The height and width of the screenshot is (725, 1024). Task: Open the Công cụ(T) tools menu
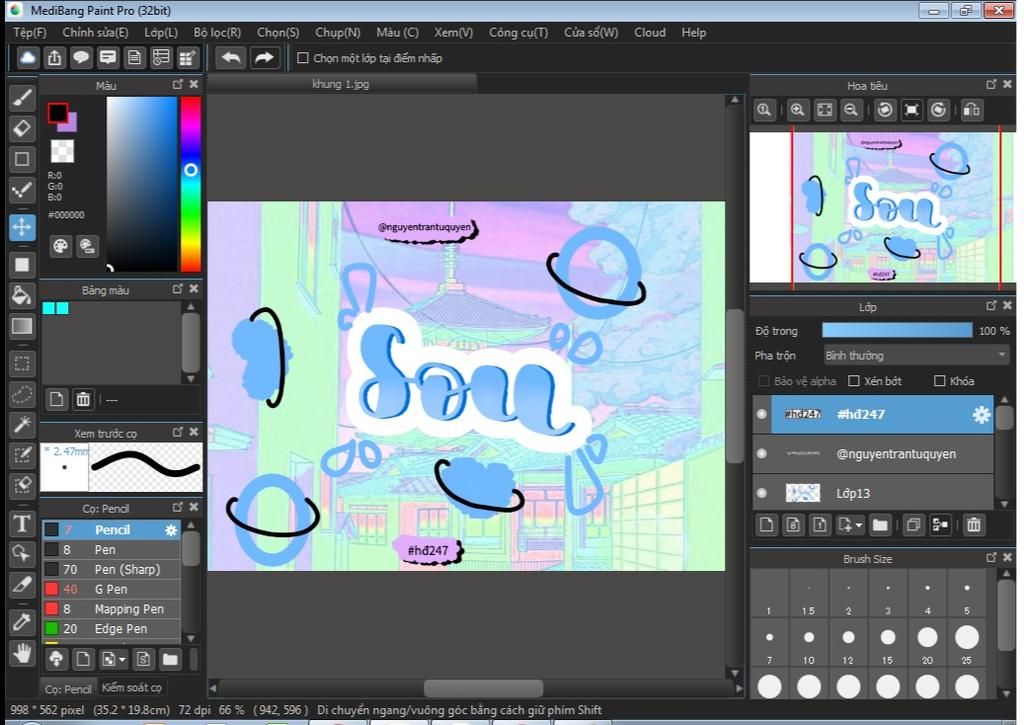click(x=519, y=32)
